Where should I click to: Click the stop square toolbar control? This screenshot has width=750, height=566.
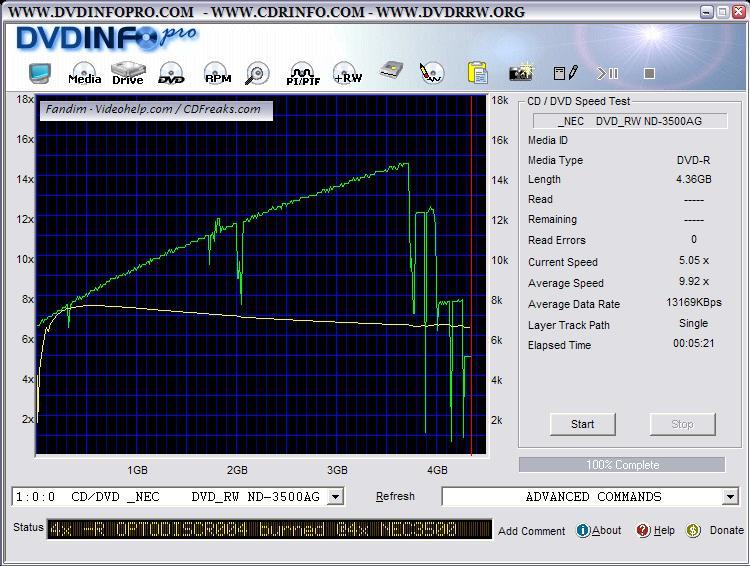(x=649, y=73)
